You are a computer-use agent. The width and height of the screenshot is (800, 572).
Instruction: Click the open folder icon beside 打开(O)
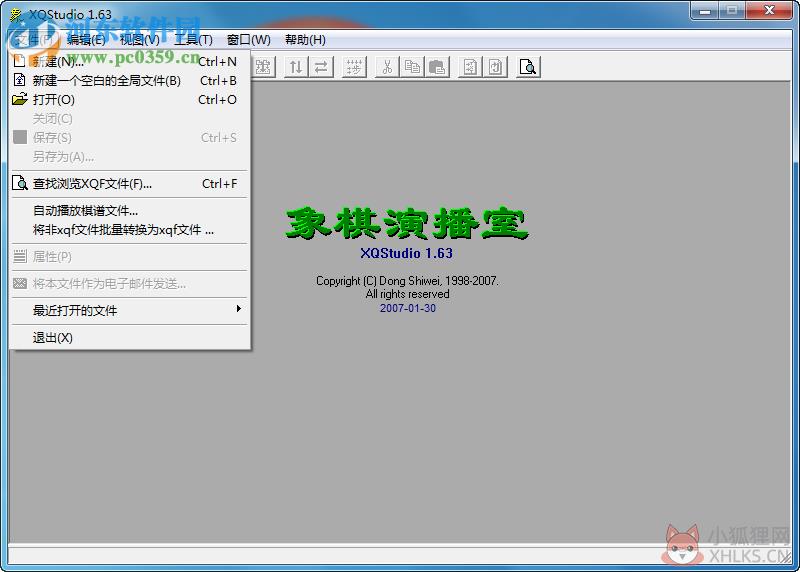[19, 99]
